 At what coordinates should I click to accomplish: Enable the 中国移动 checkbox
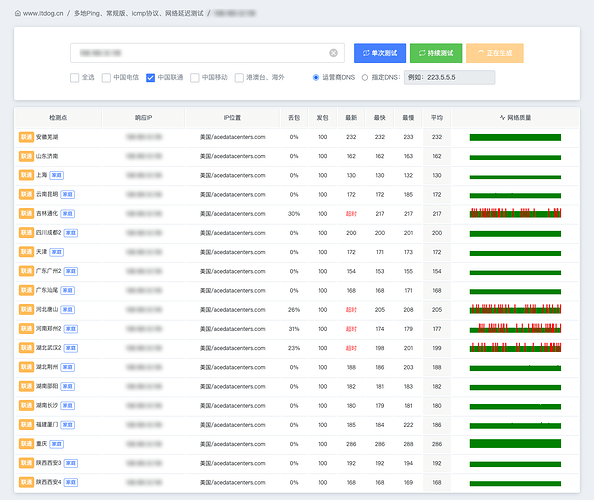(x=195, y=78)
